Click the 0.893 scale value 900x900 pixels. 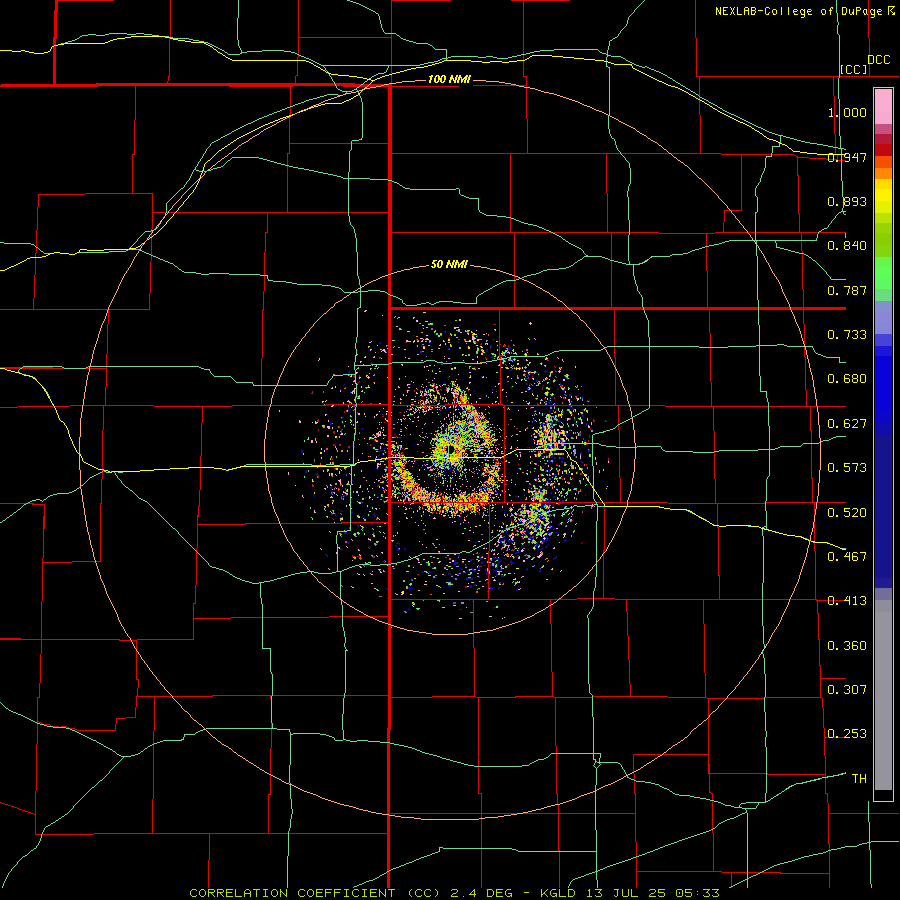point(847,201)
